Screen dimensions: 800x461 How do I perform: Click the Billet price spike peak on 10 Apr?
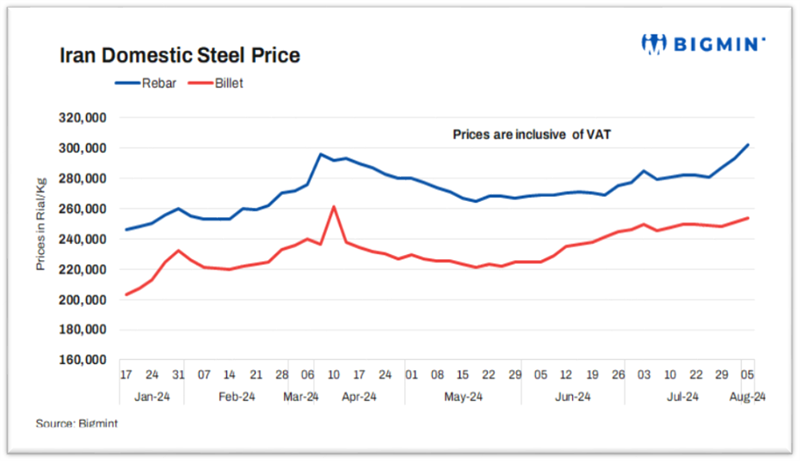coord(334,207)
